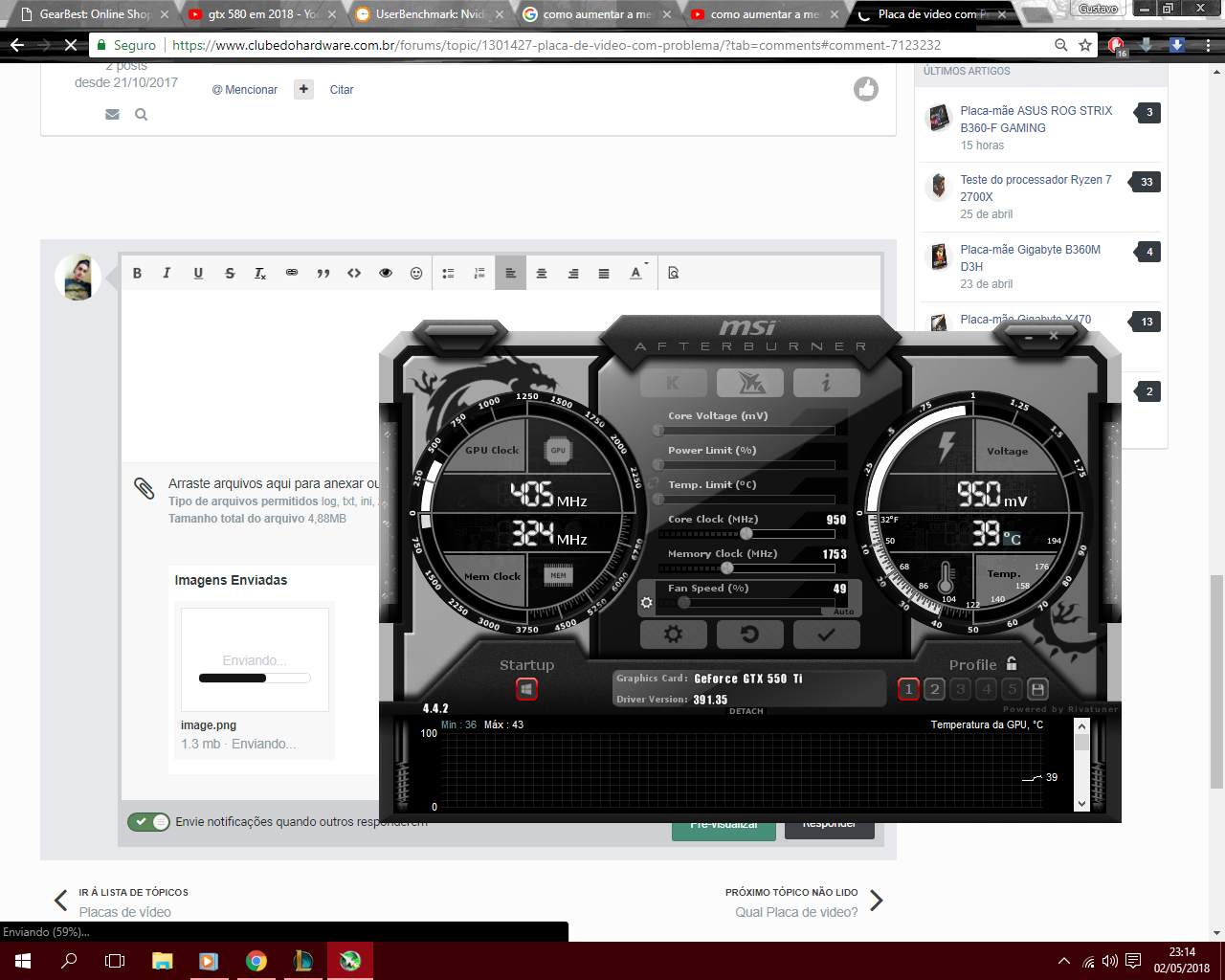Click the Citar link

(x=342, y=90)
